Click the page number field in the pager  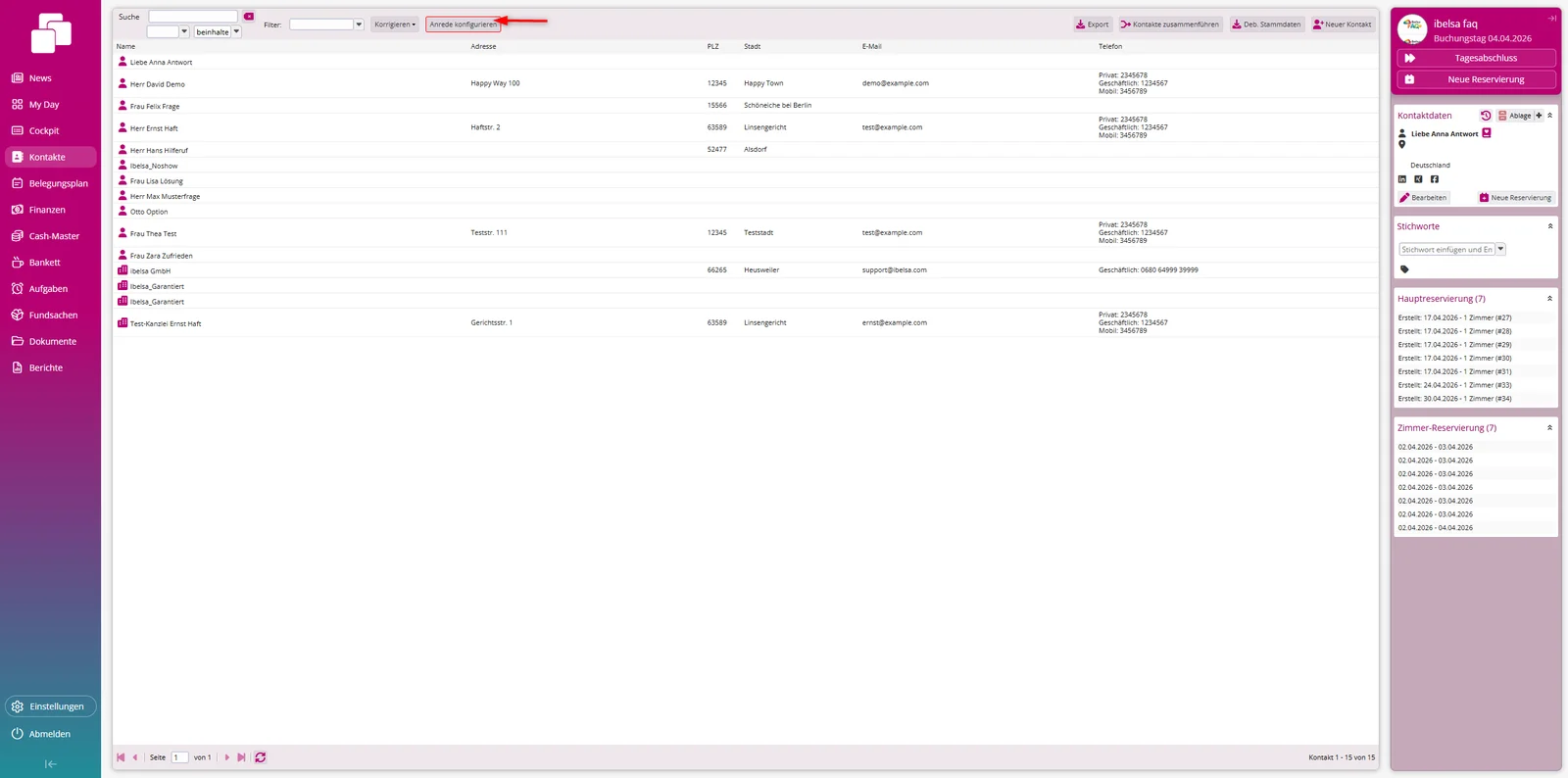[180, 757]
